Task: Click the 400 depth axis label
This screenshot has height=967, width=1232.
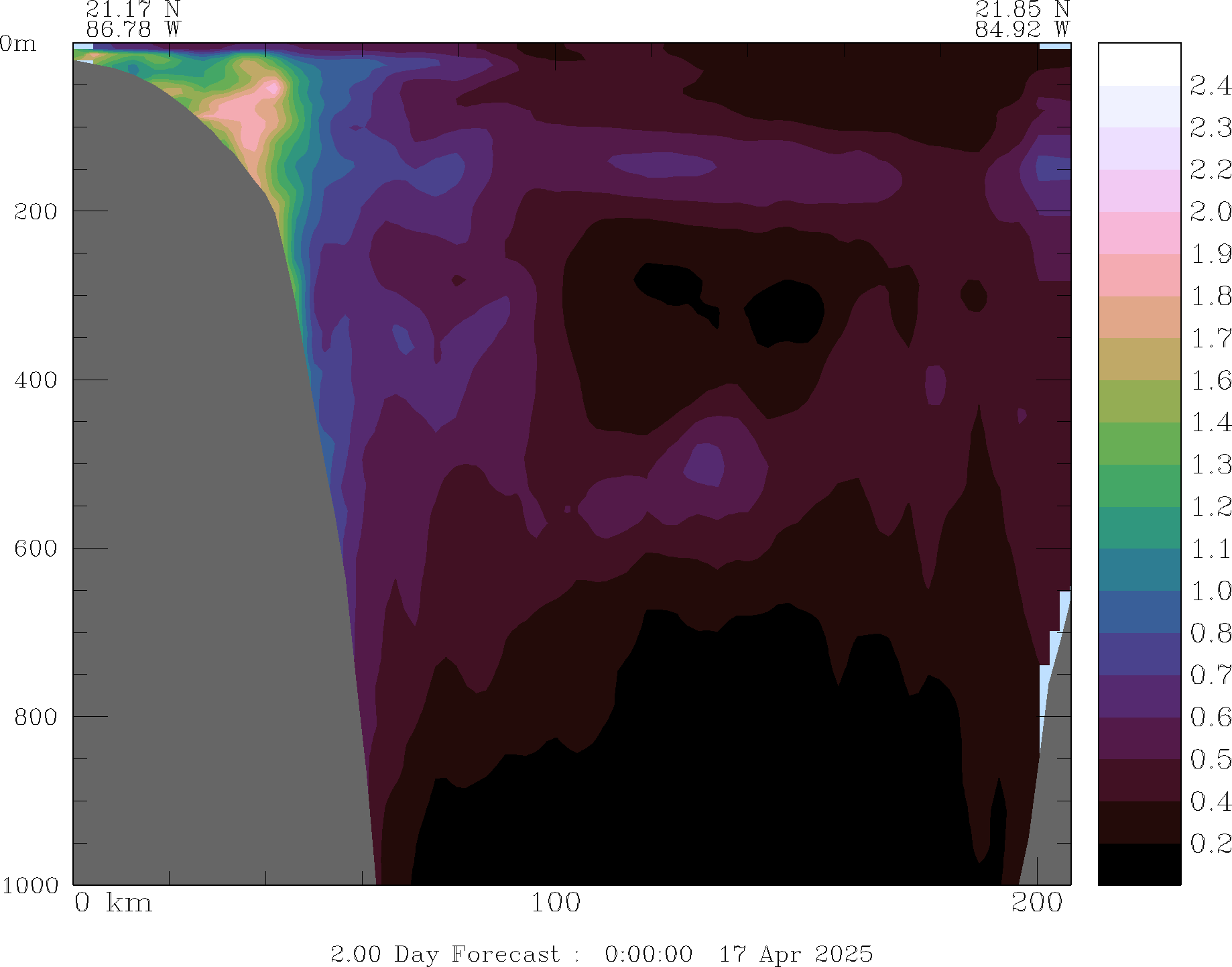Action: pos(37,380)
